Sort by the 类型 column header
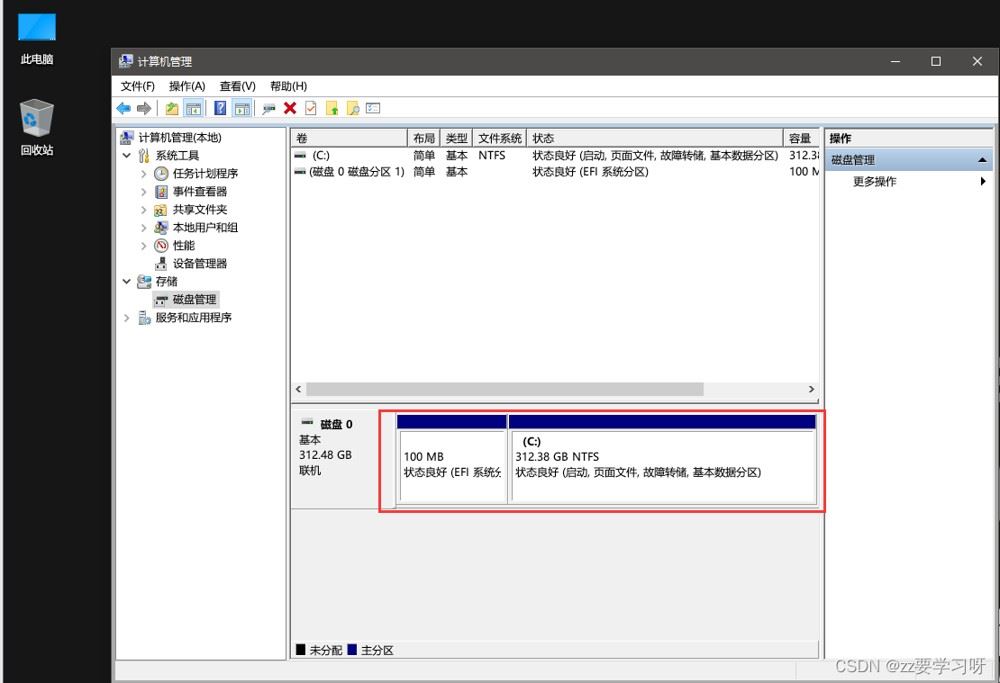 point(456,138)
